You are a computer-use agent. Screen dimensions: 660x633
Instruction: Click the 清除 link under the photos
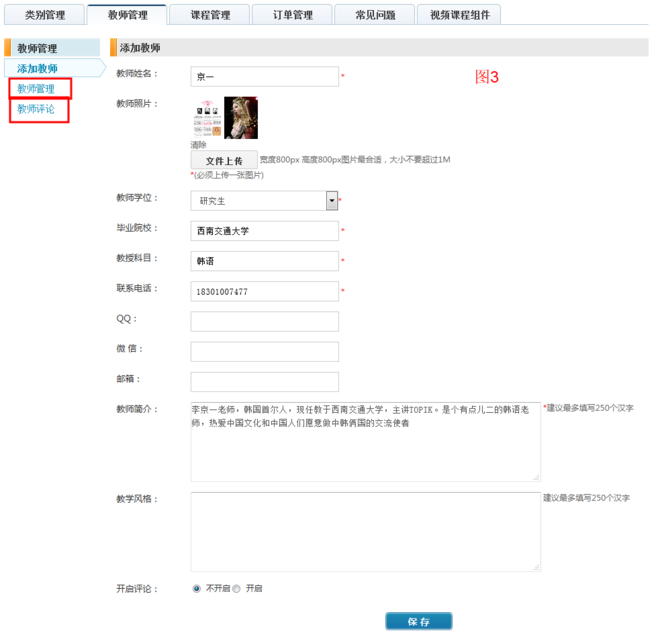click(198, 145)
